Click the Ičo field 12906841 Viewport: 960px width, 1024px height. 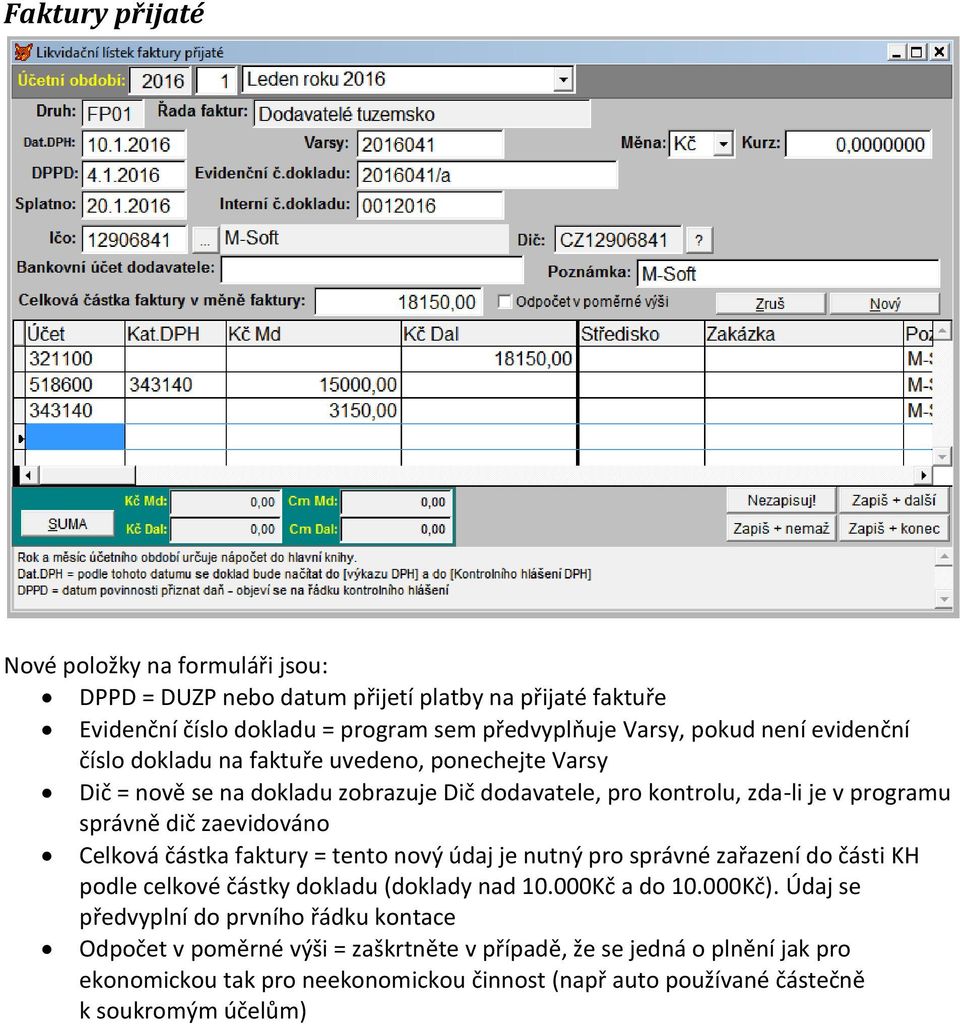pos(135,240)
